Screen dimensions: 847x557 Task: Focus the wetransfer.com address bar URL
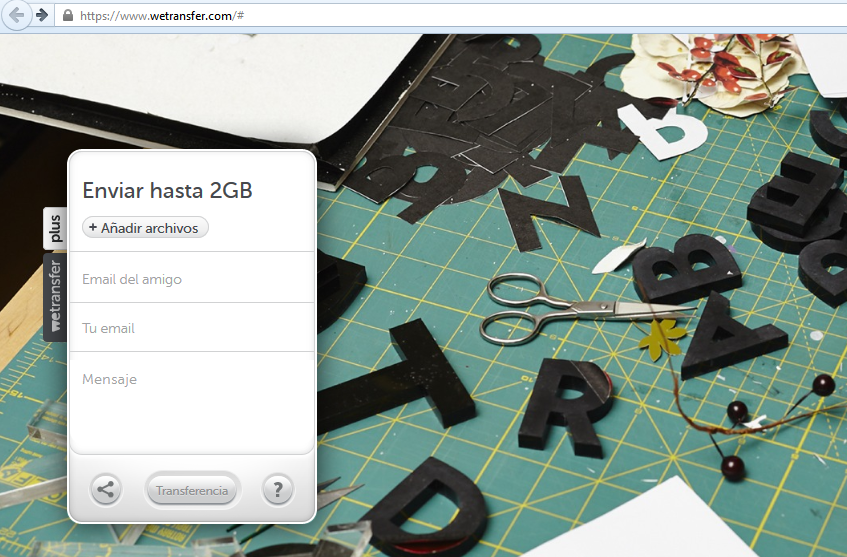162,16
